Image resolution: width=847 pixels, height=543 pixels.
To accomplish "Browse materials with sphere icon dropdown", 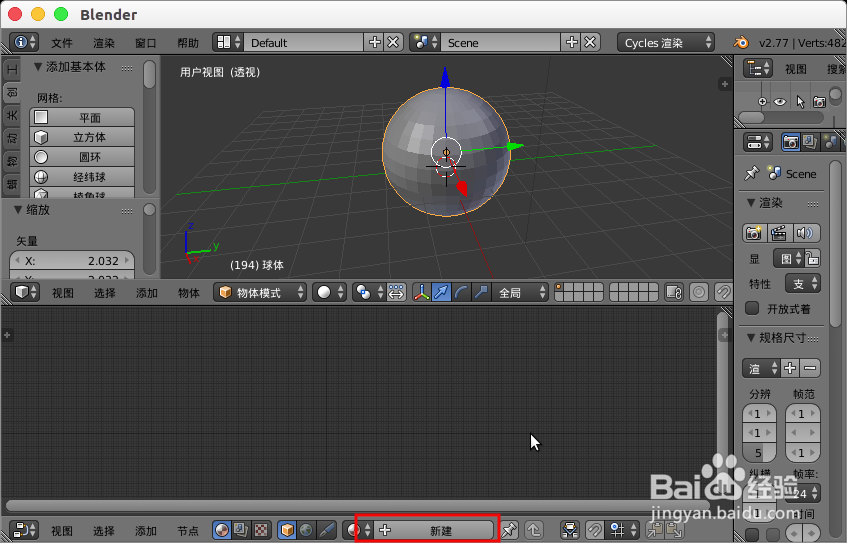I will point(358,531).
